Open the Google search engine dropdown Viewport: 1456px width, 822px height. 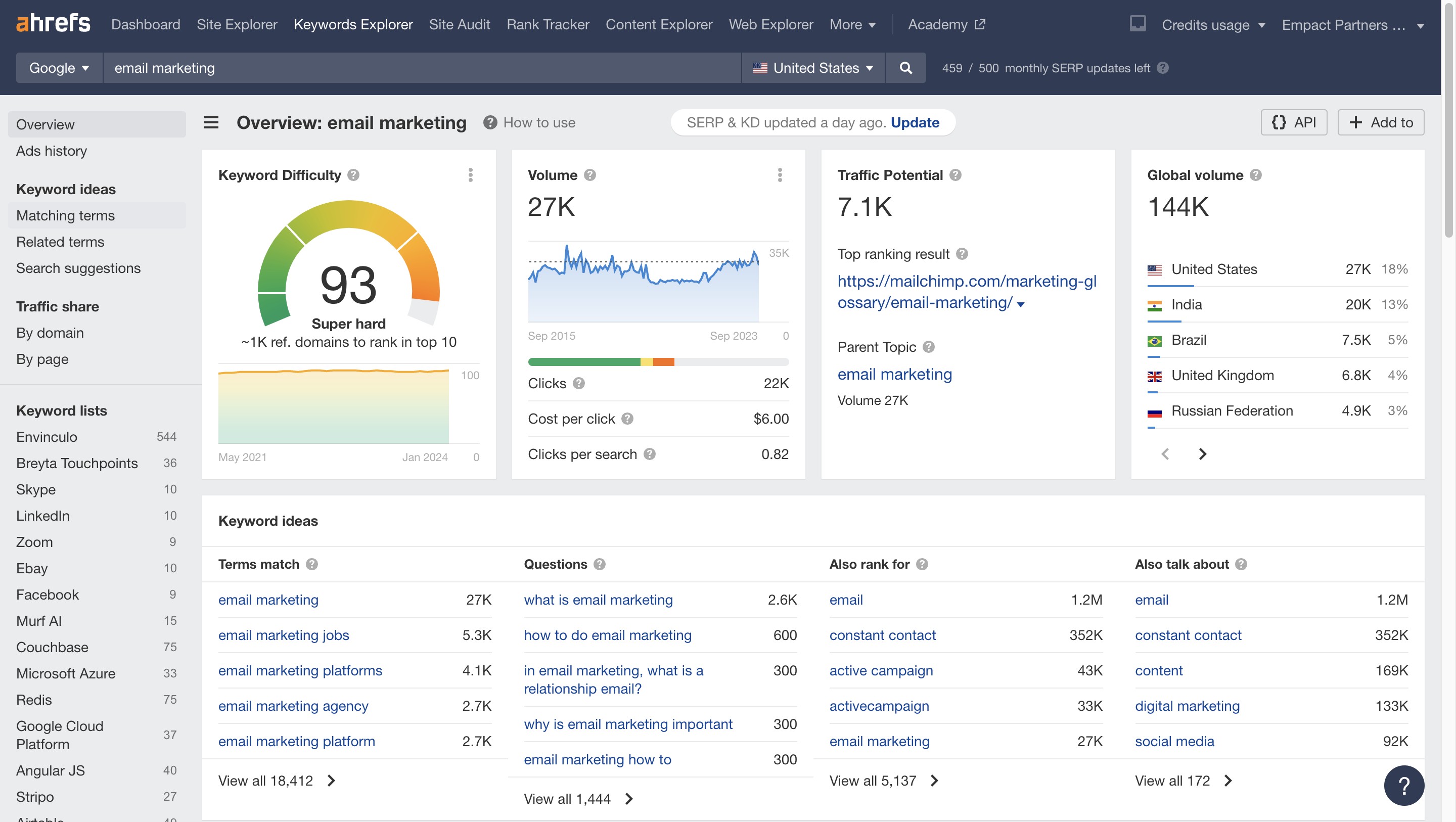point(59,68)
